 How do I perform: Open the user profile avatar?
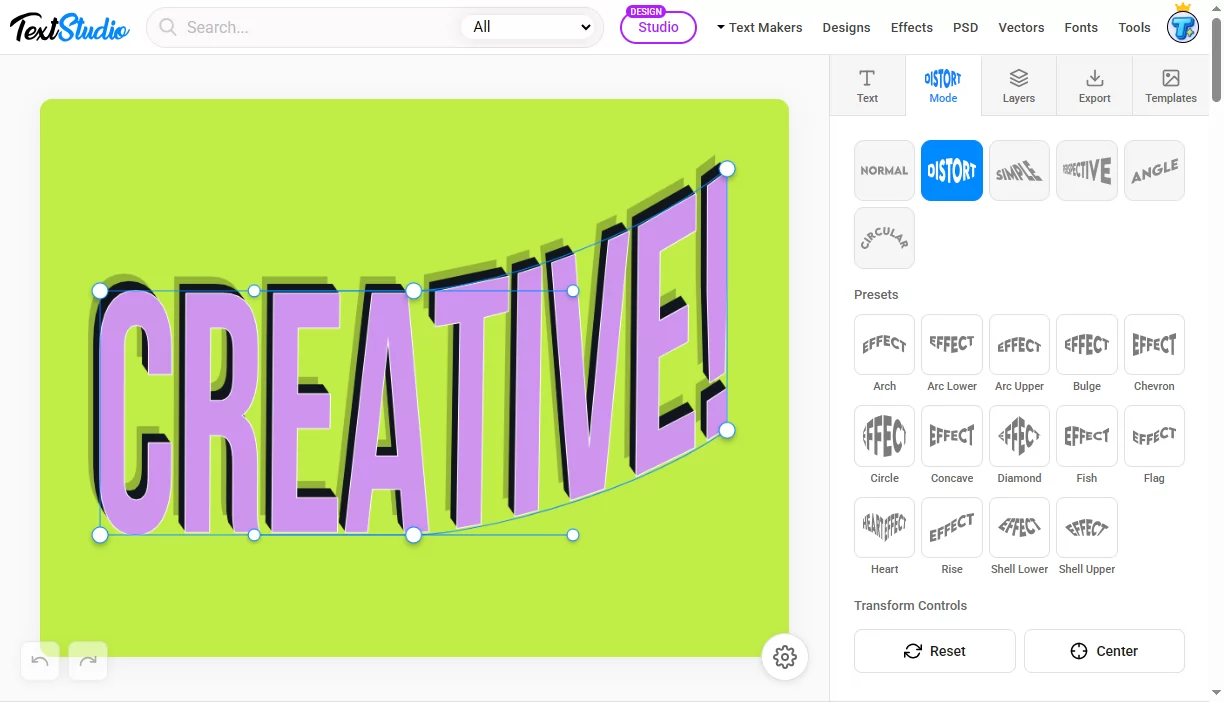(1183, 25)
